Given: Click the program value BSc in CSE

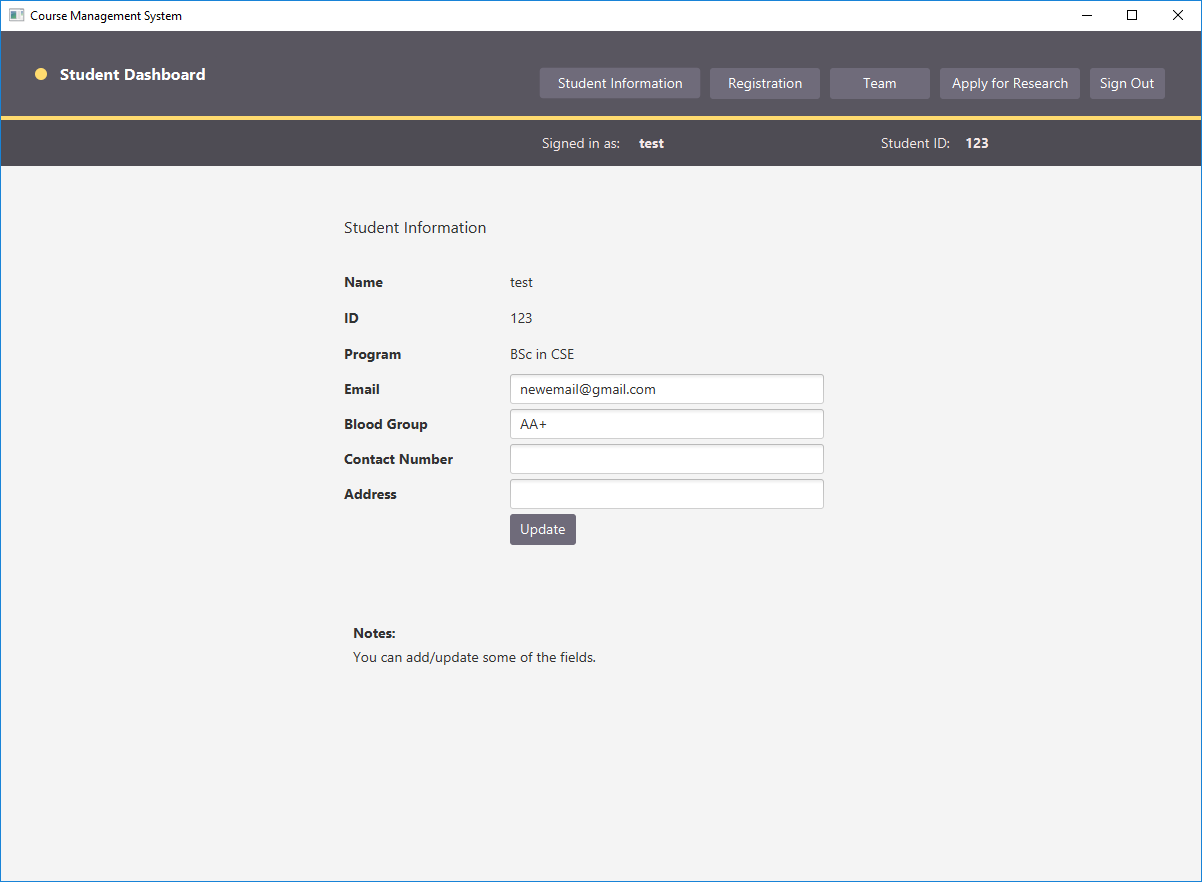Looking at the screenshot, I should point(542,354).
